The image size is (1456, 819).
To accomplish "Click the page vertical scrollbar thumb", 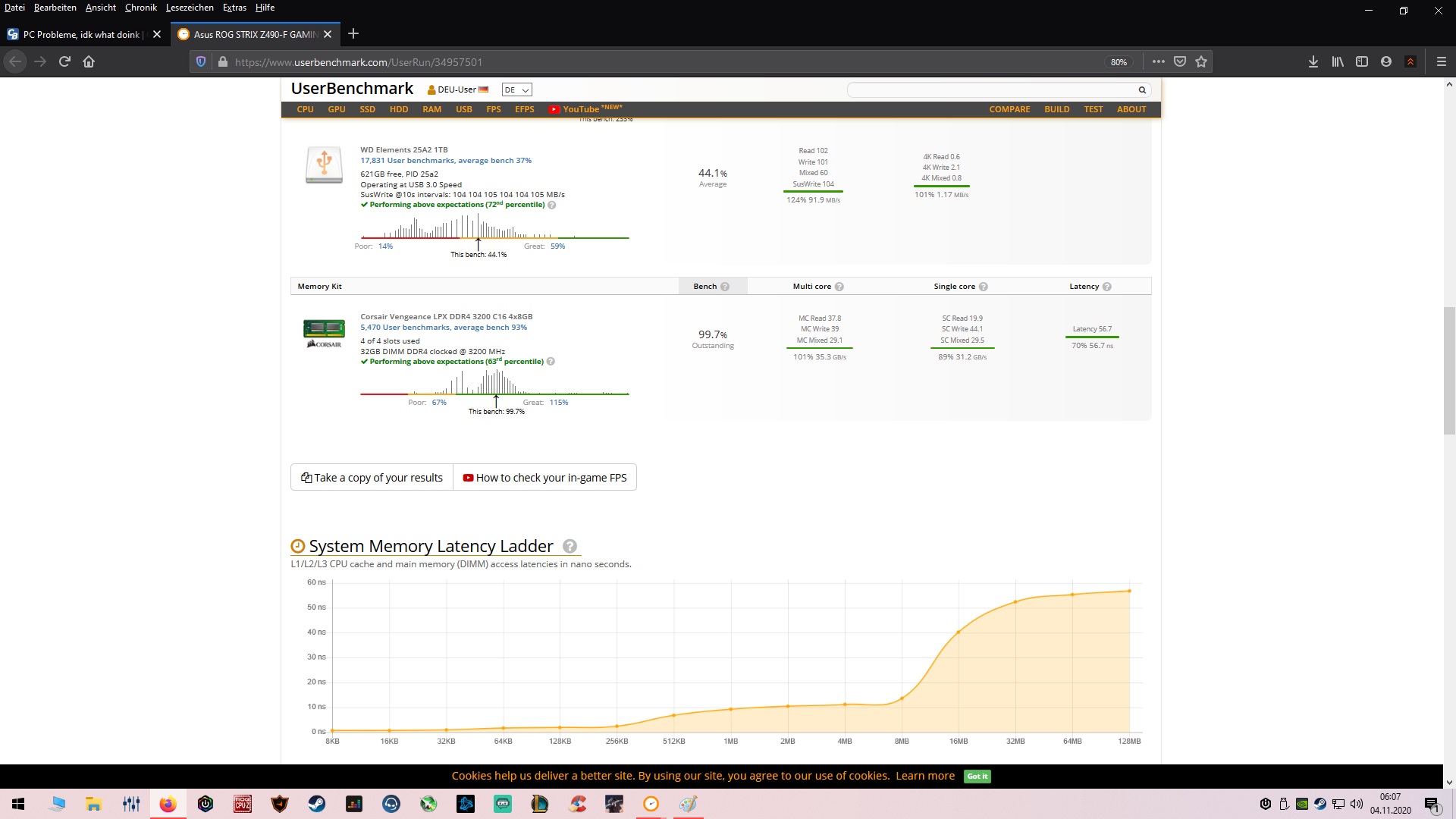I will pyautogui.click(x=1449, y=370).
